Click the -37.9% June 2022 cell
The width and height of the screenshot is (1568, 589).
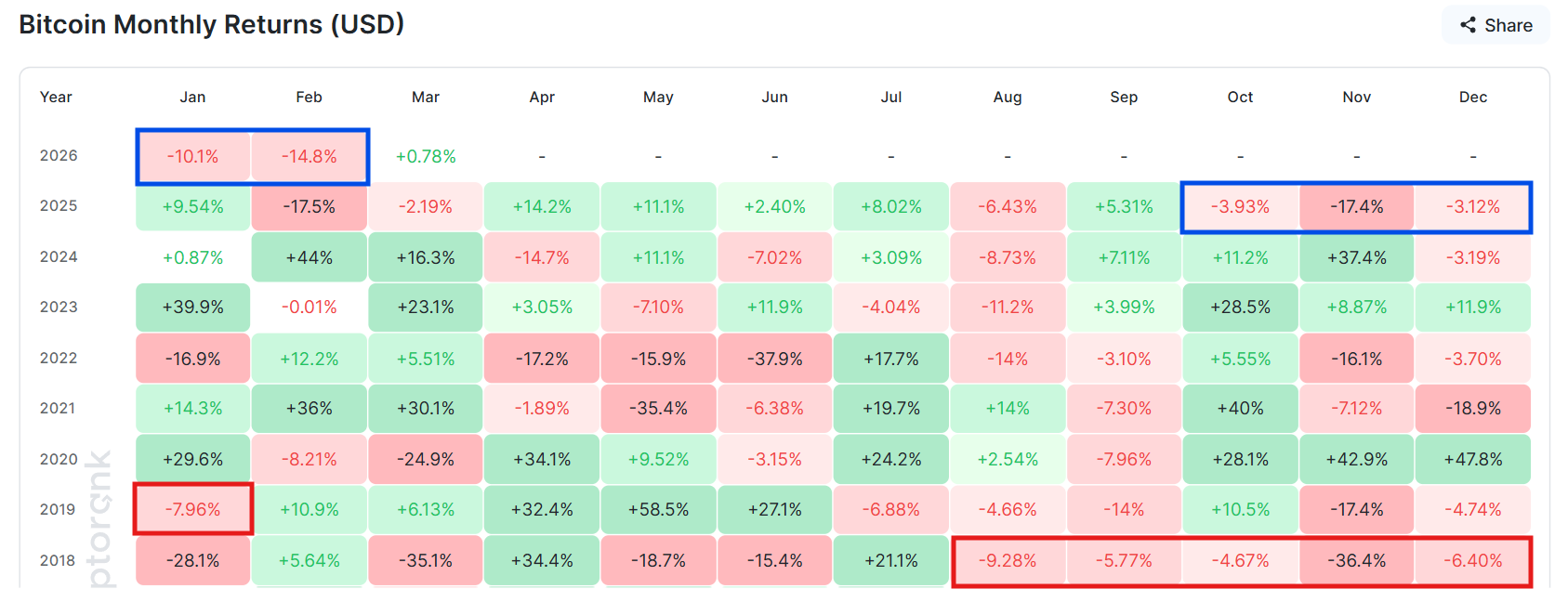tap(775, 358)
